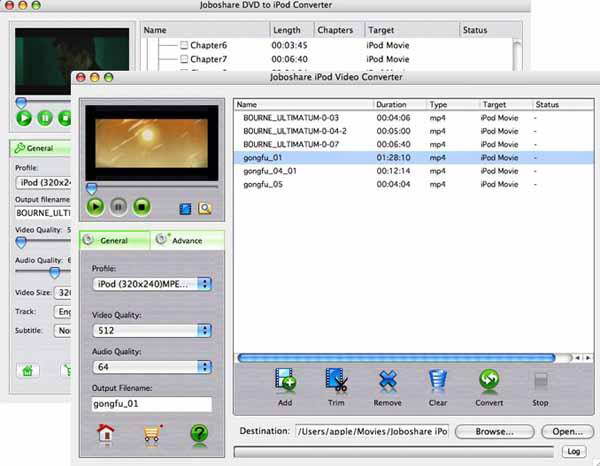This screenshot has width=600, height=466.
Task: Click the Log button
Action: [574, 451]
